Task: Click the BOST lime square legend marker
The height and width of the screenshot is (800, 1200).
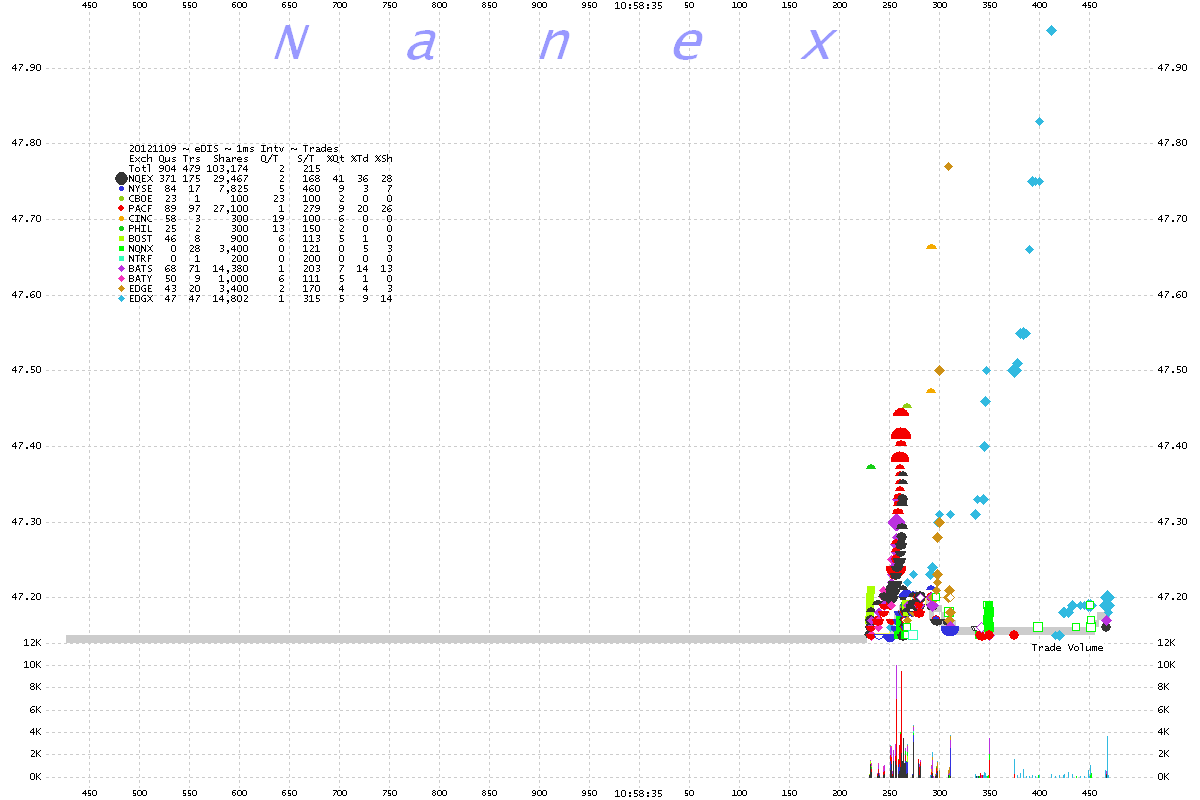Action: [x=121, y=238]
